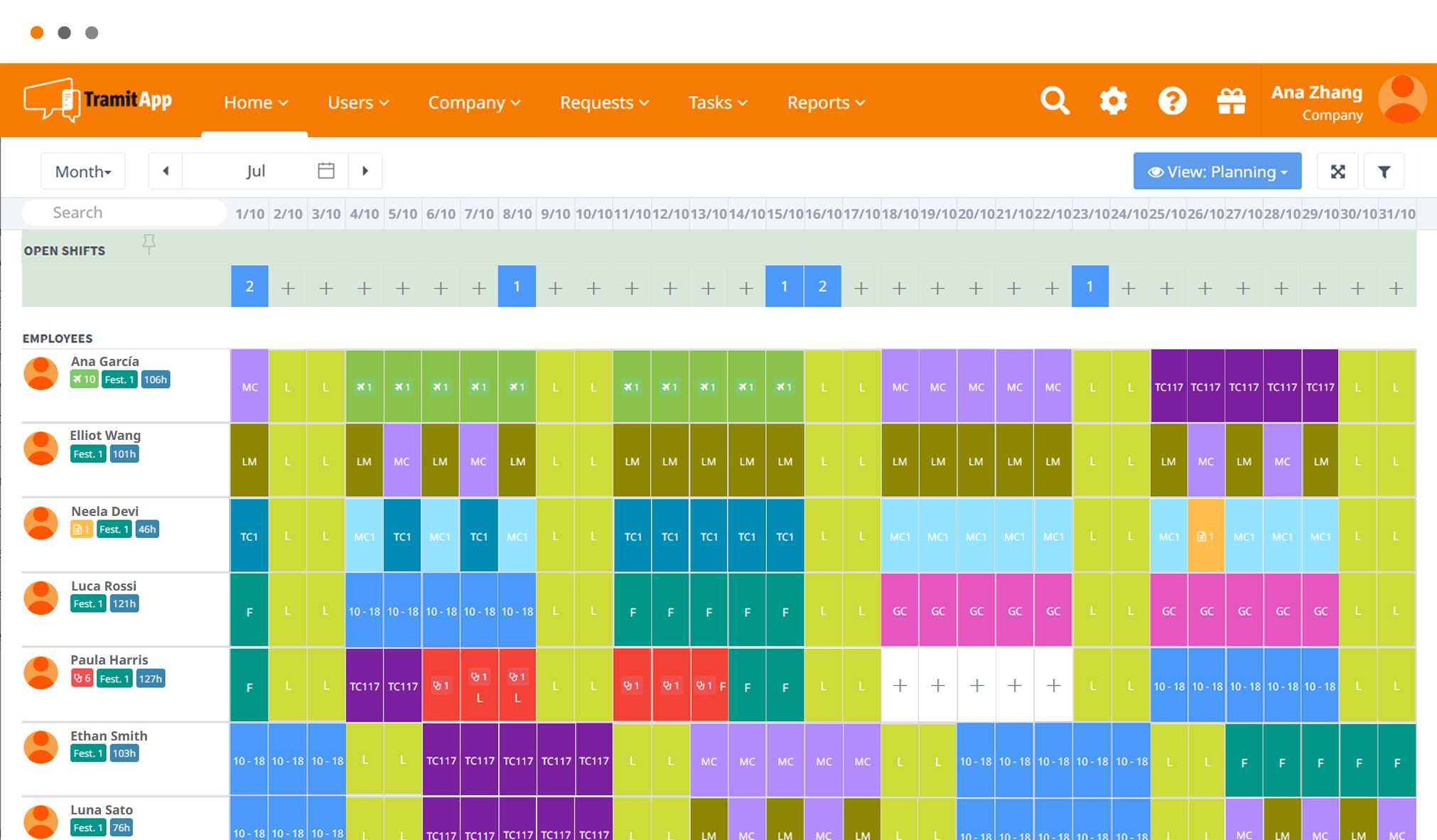
Task: Click the calendar date picker icon for July
Action: point(326,170)
